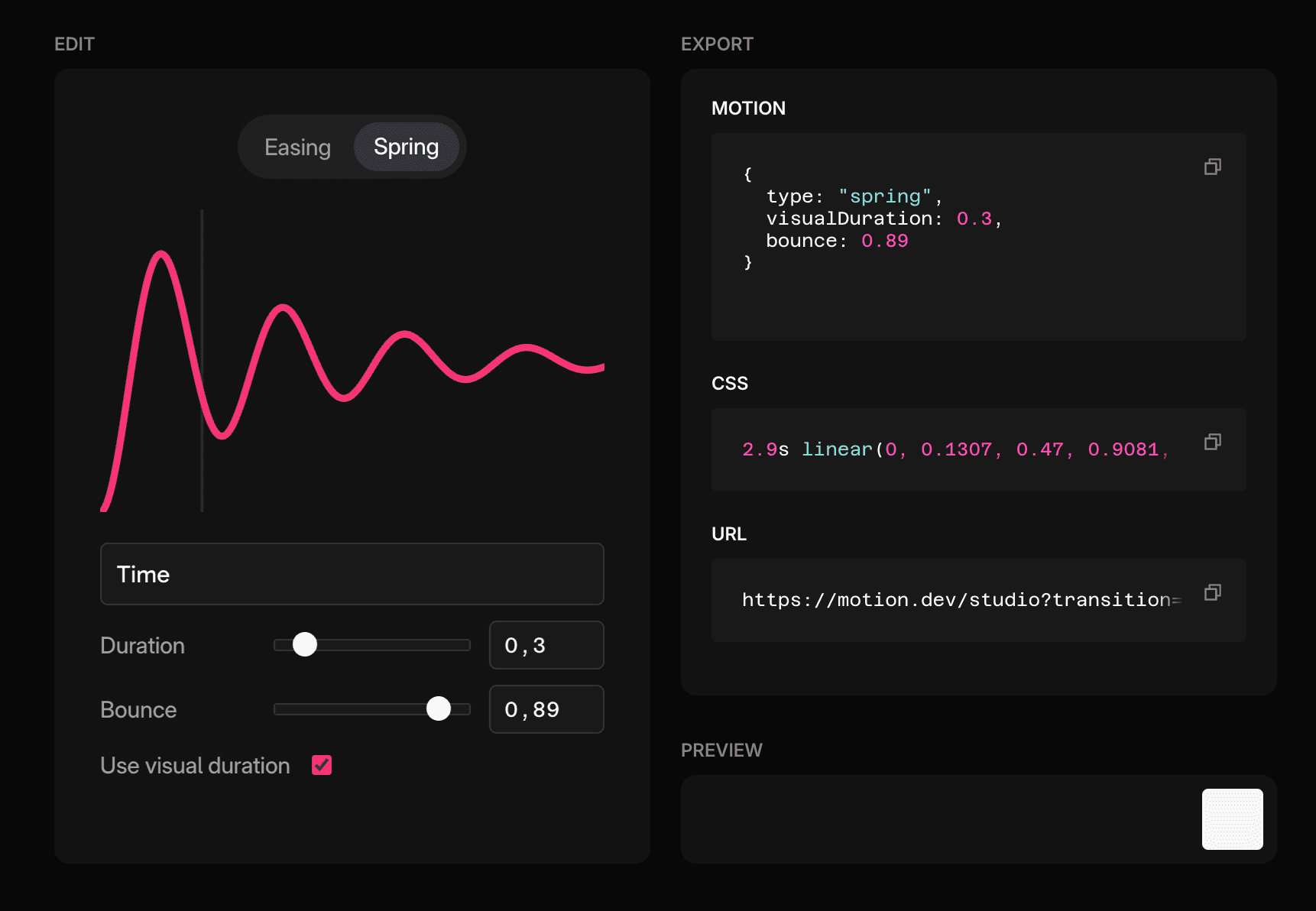
Task: Select the Spring tab
Action: tap(406, 147)
